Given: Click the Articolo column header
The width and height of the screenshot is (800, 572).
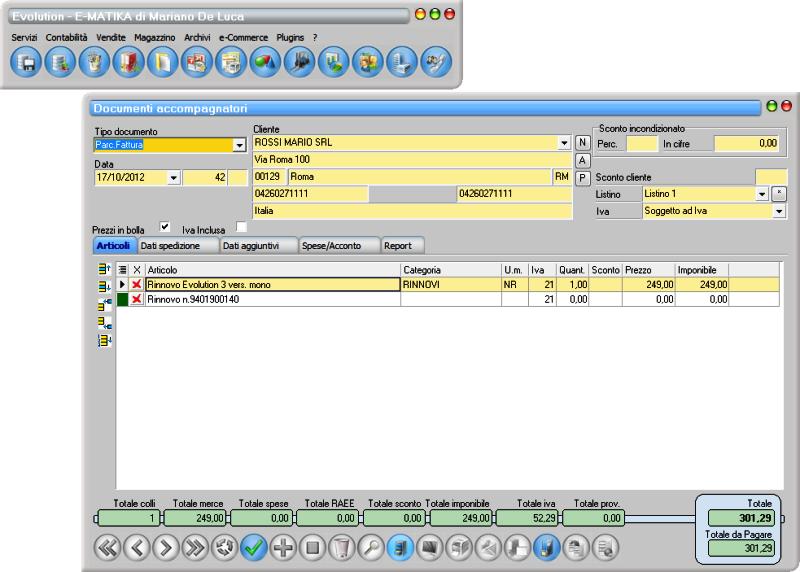Looking at the screenshot, I should click(x=272, y=270).
